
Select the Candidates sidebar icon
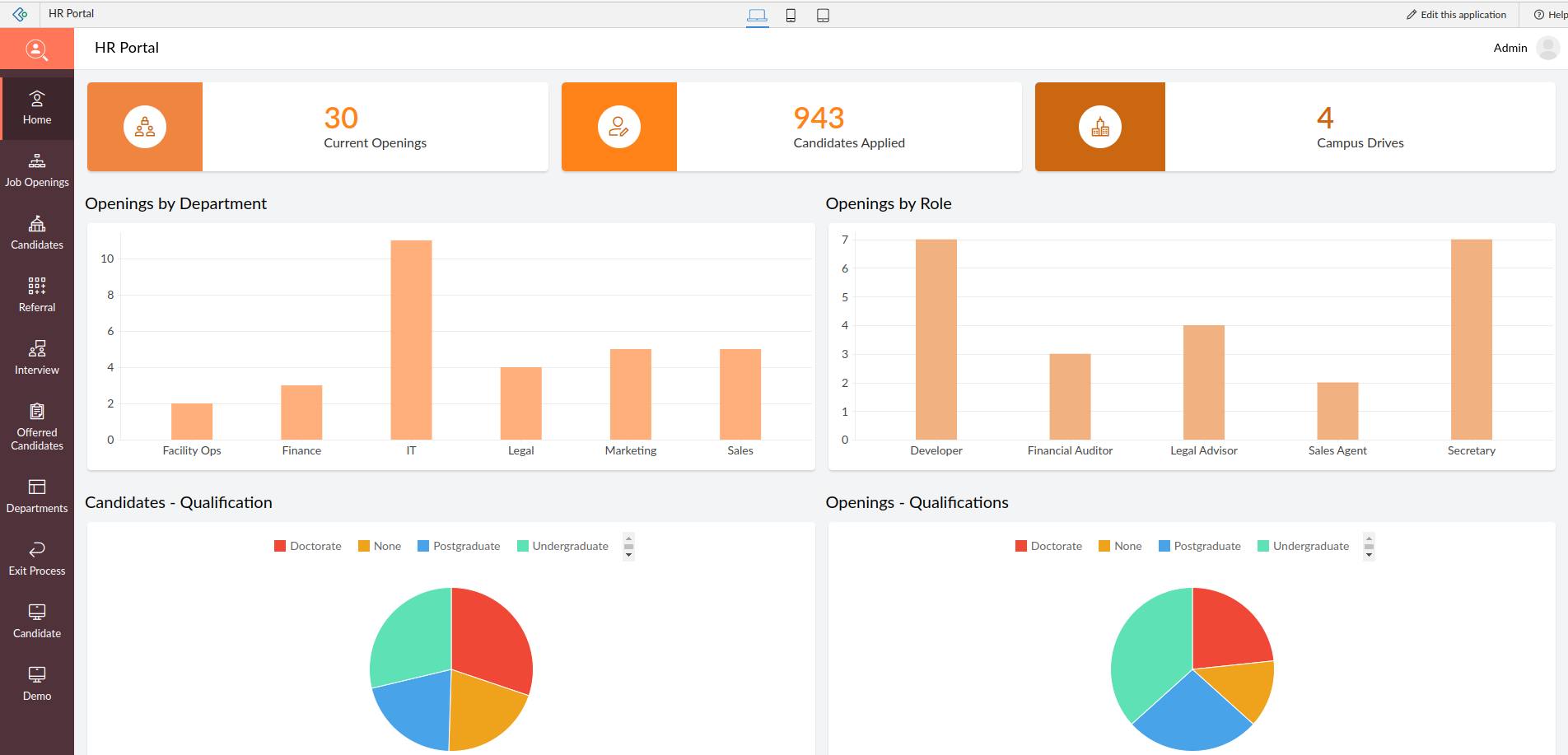tap(36, 231)
